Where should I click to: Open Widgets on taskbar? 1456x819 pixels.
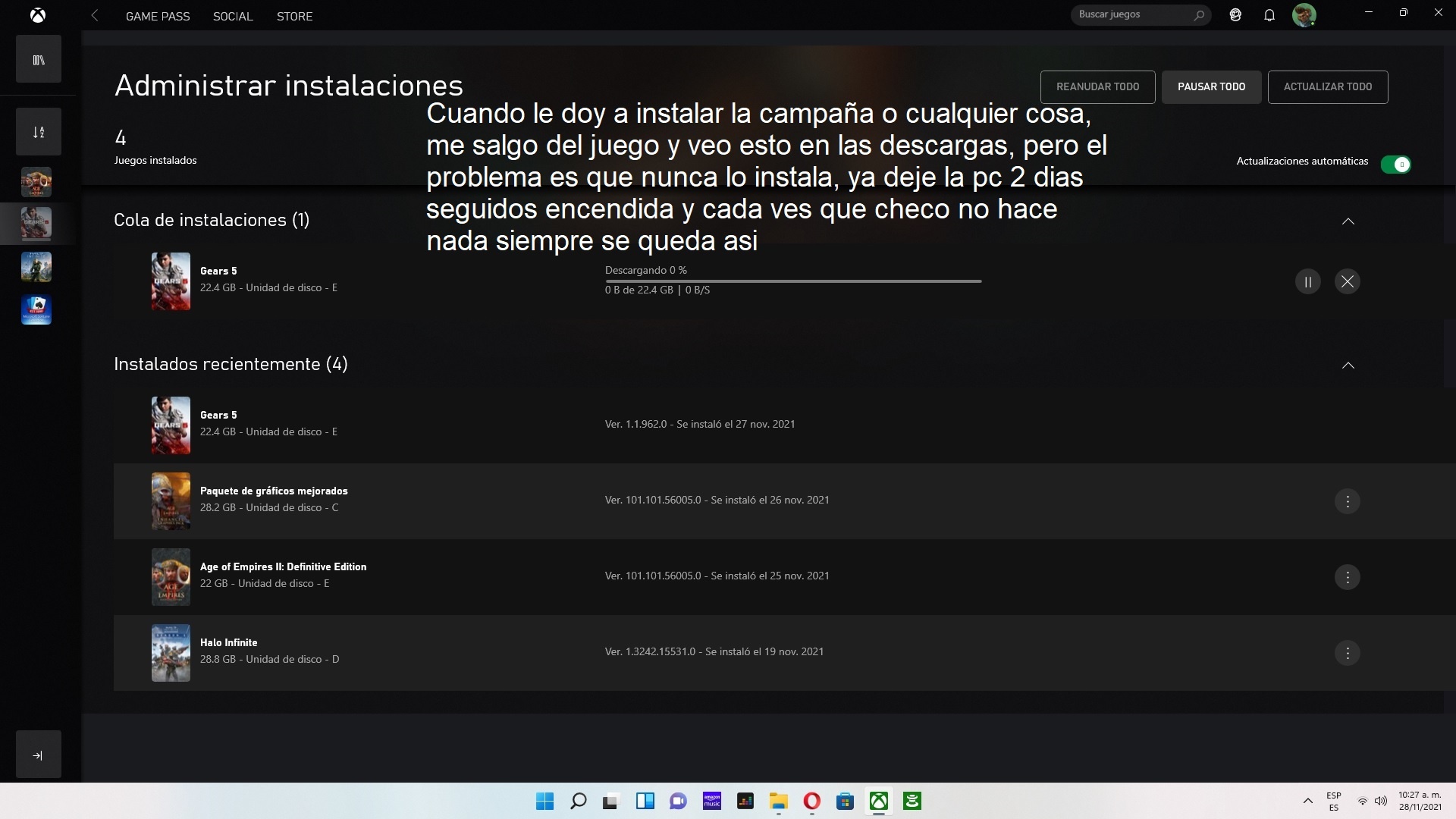coord(645,801)
